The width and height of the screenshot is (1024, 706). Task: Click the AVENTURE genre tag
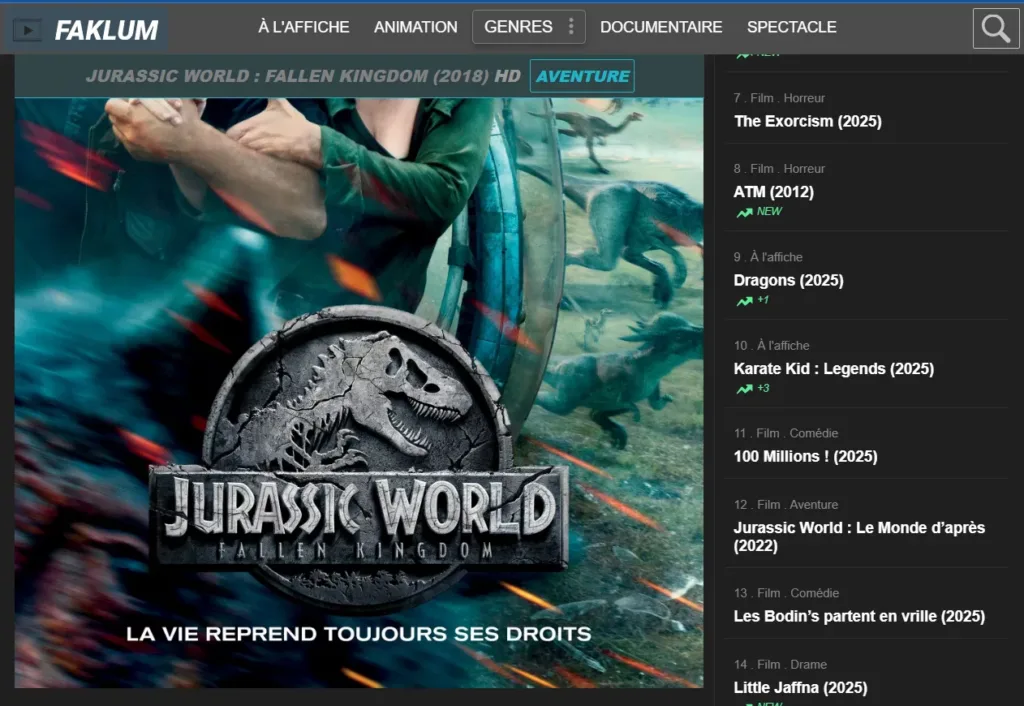582,75
